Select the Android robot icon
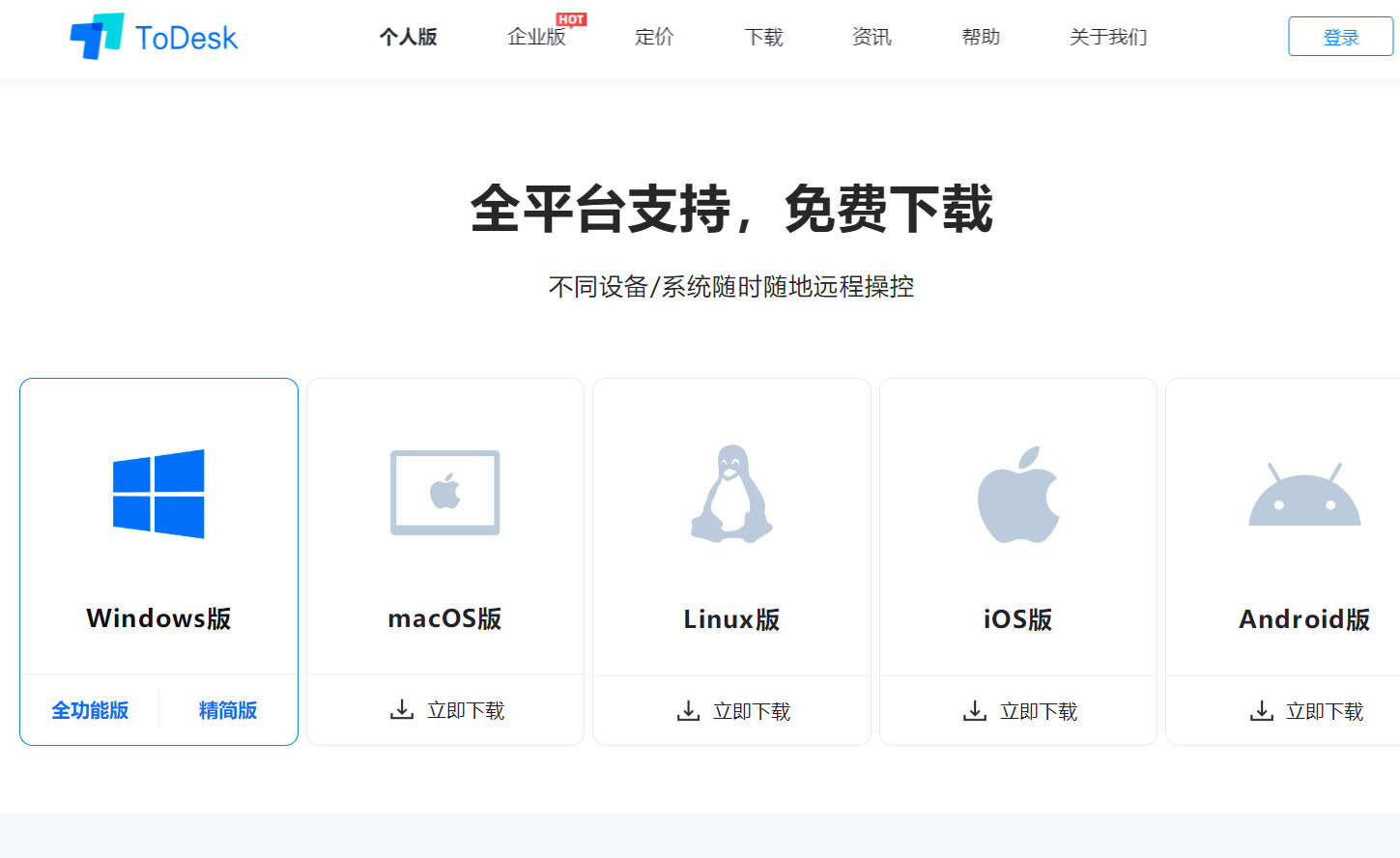Viewport: 1400px width, 858px height. 1304,494
